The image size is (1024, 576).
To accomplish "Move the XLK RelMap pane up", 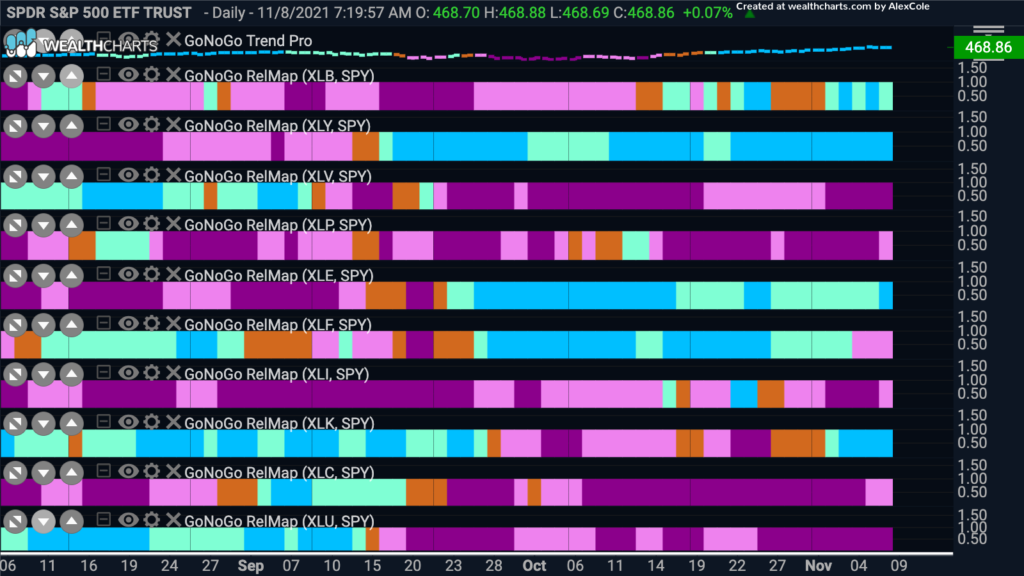I will click(x=71, y=424).
